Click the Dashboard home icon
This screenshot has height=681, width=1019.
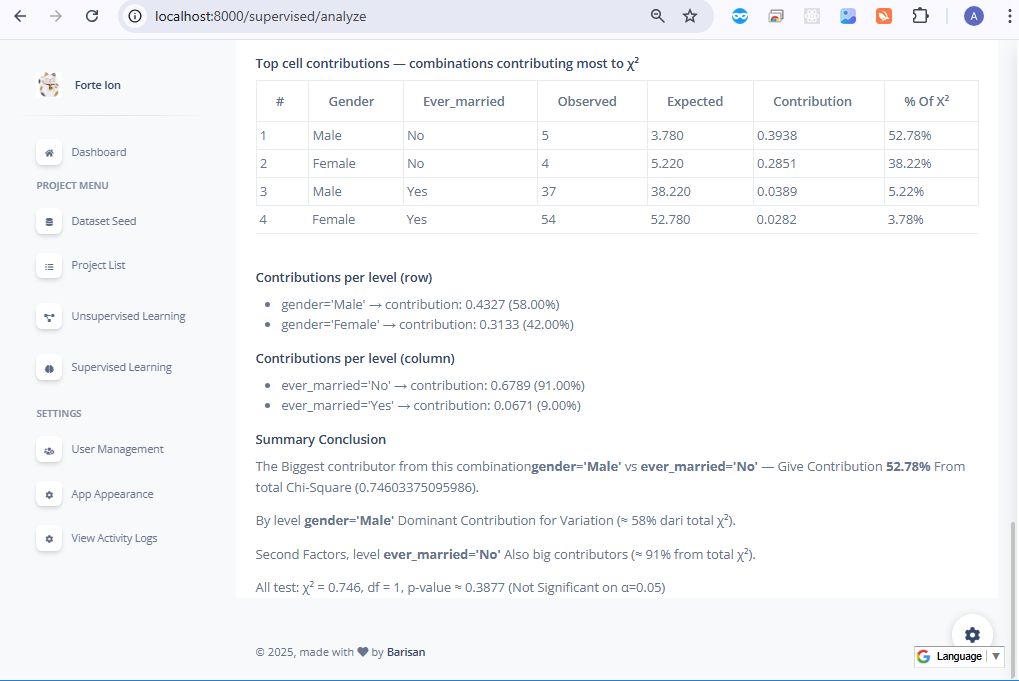coord(49,153)
